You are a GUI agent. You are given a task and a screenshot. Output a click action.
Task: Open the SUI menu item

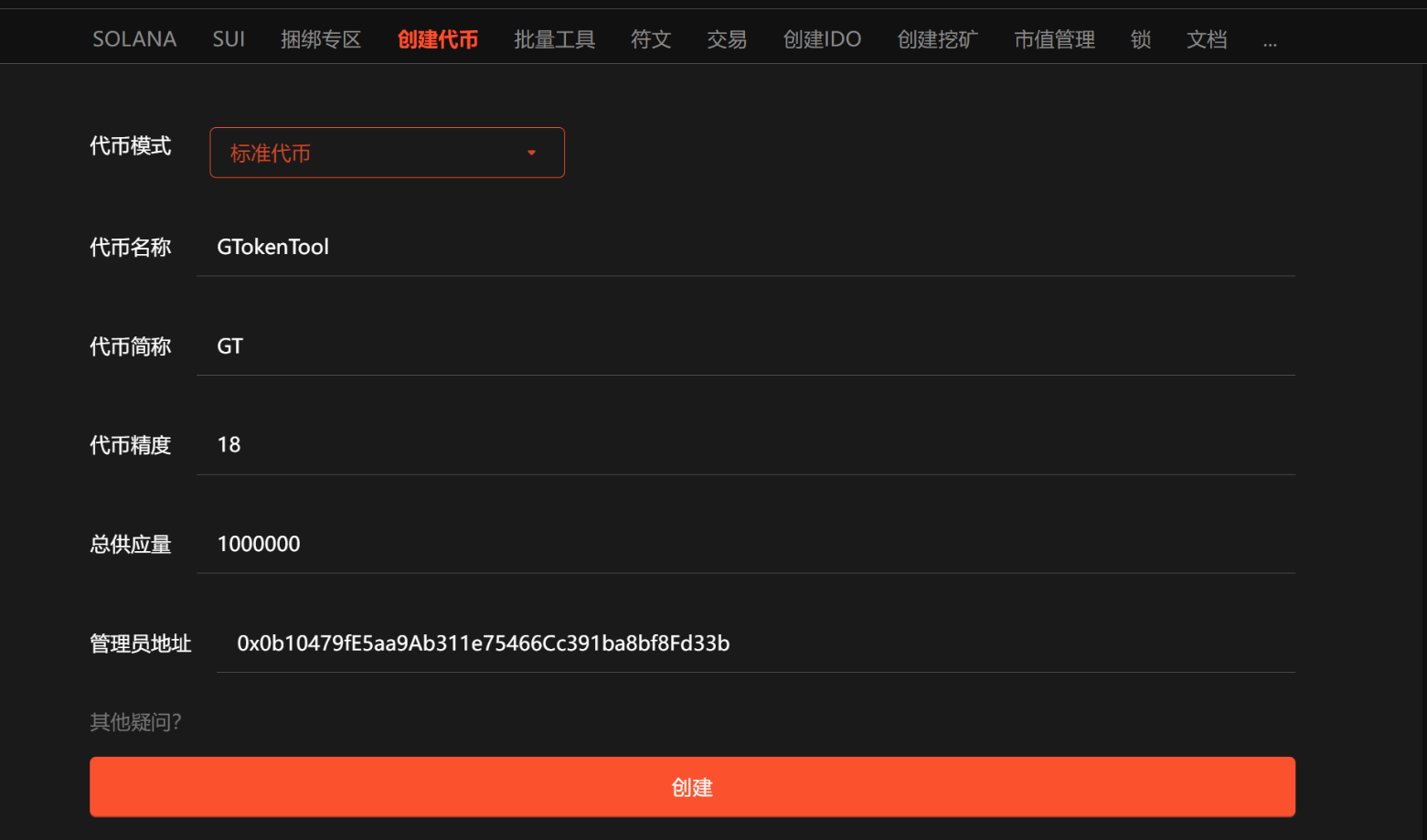tap(229, 39)
